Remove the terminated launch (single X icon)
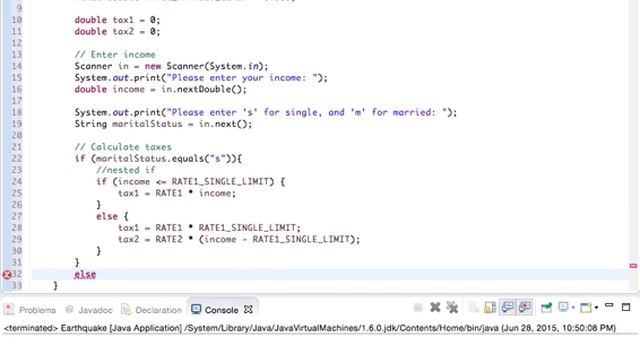640x360 pixels. click(435, 307)
